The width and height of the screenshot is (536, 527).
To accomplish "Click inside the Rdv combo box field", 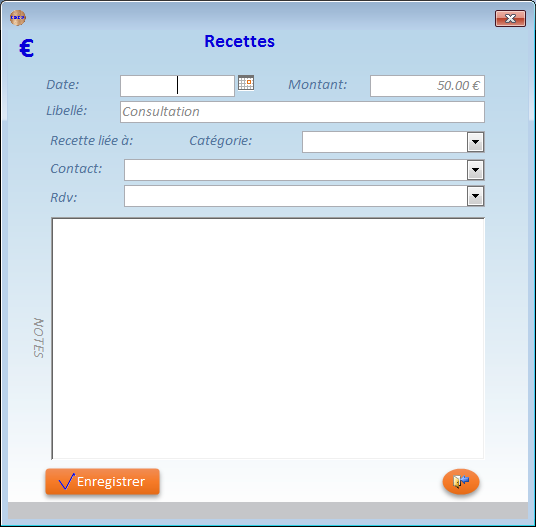I will coord(296,196).
